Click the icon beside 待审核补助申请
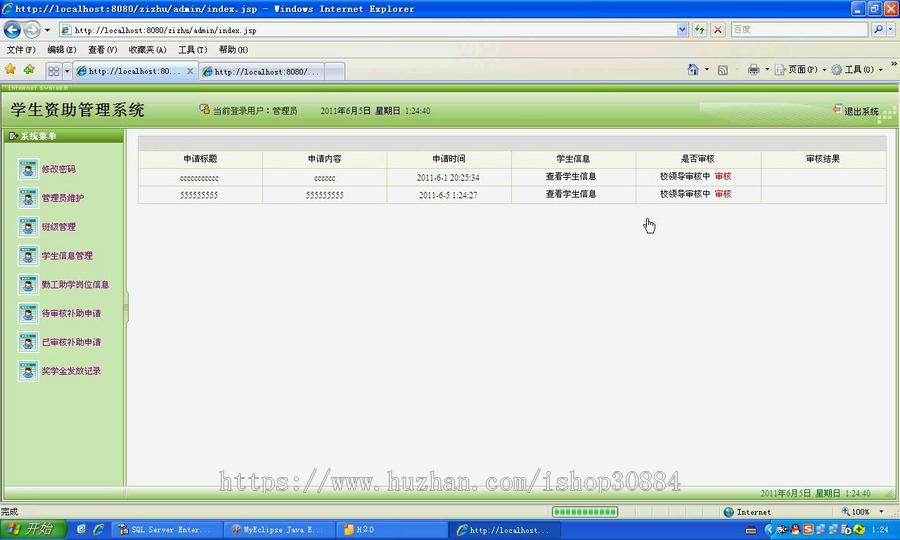Image resolution: width=900 pixels, height=540 pixels. click(x=28, y=313)
